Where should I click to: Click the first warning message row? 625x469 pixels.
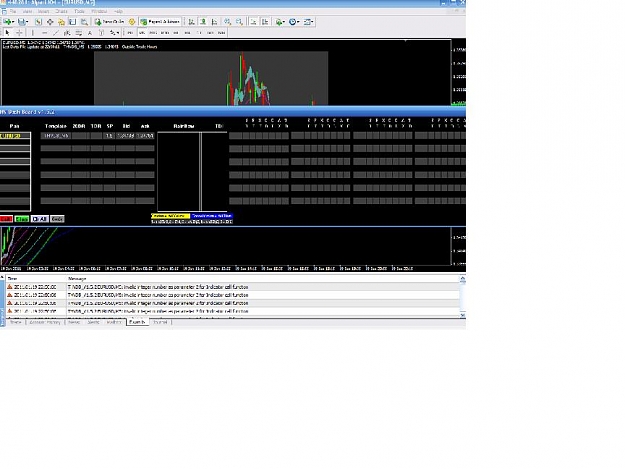point(233,287)
